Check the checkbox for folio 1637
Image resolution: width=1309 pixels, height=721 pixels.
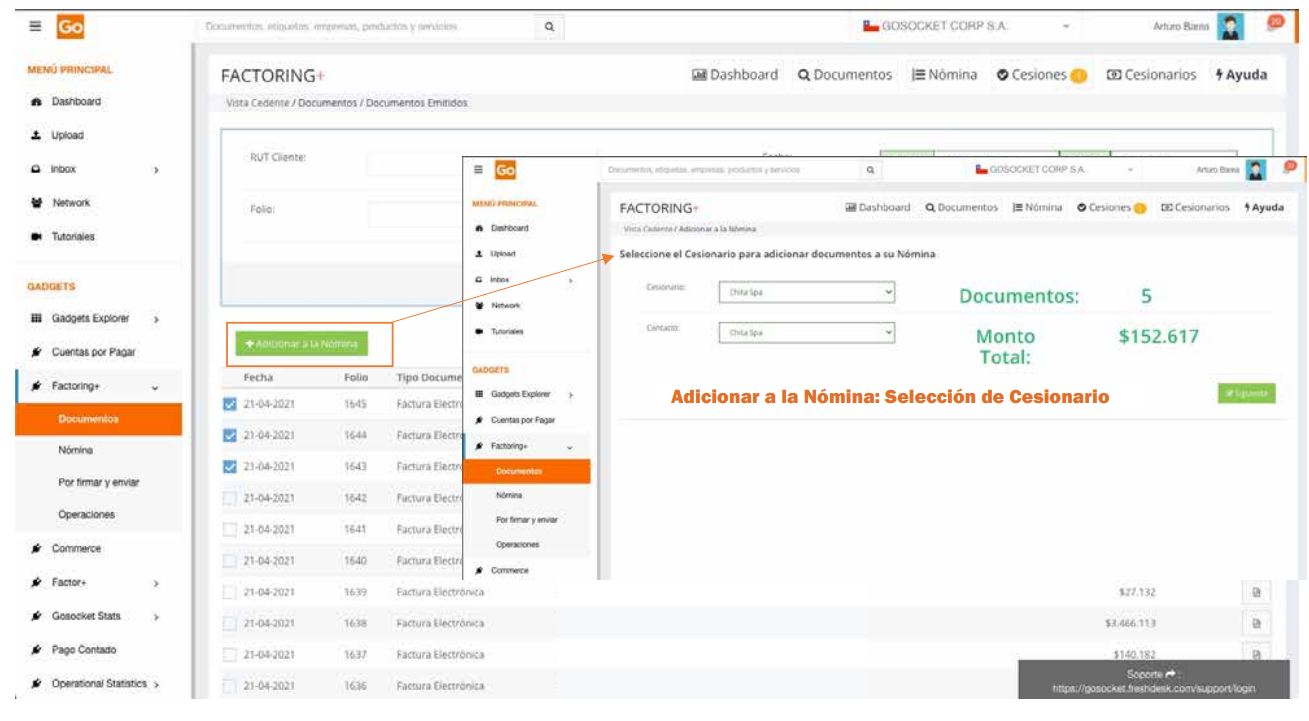pyautogui.click(x=230, y=654)
